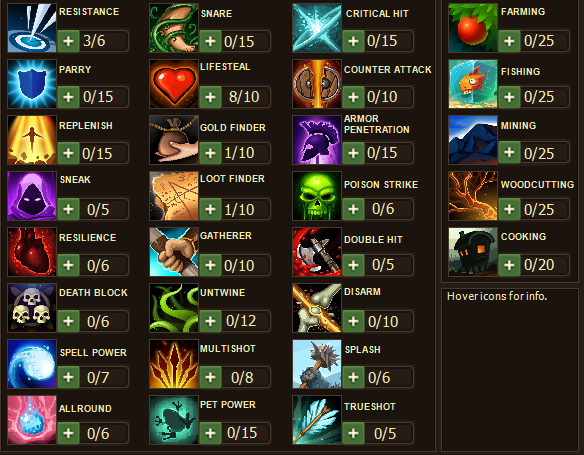
Task: Click the Poison Strike green skull icon
Action: (x=317, y=196)
